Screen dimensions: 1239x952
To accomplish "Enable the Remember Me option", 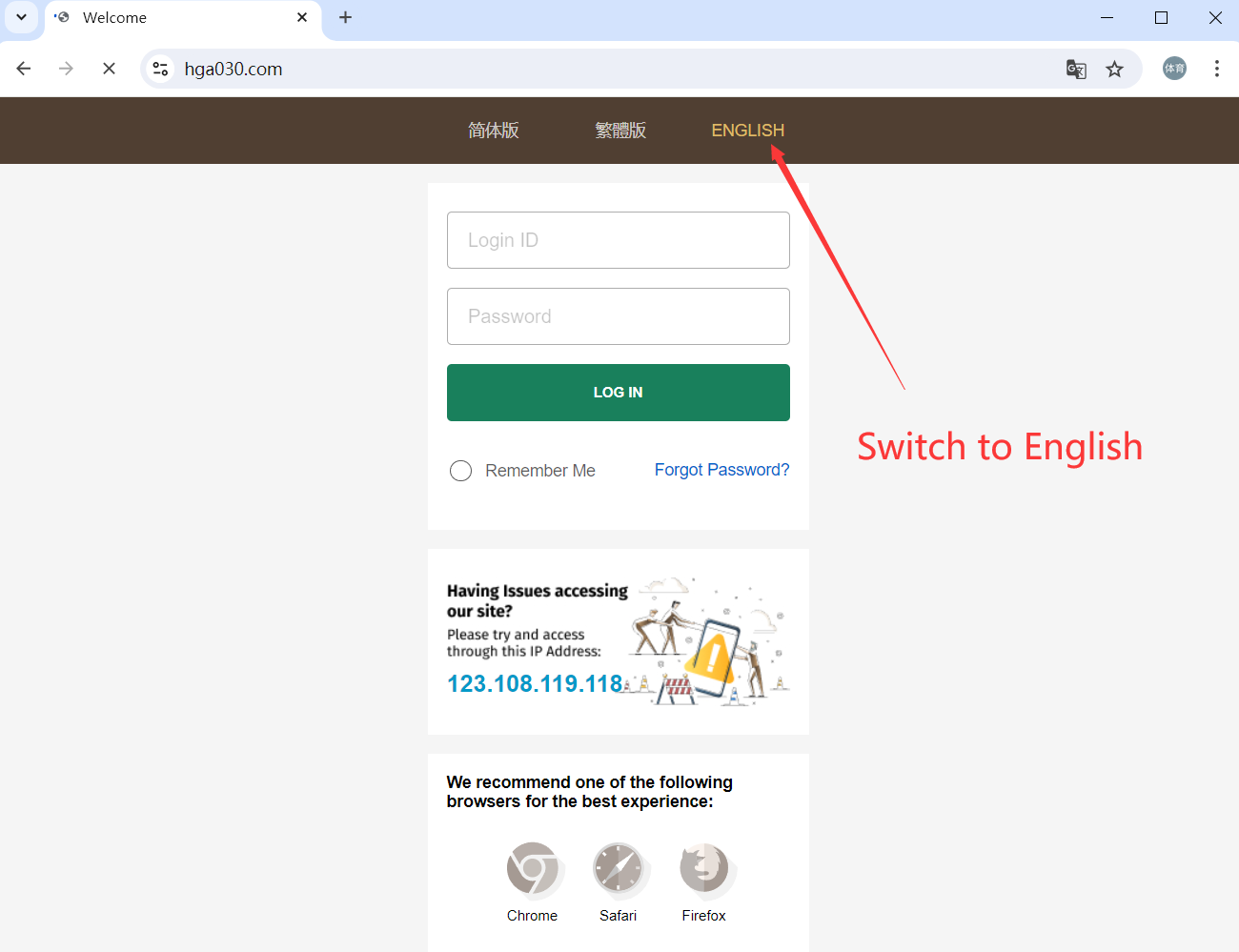I will pyautogui.click(x=460, y=471).
